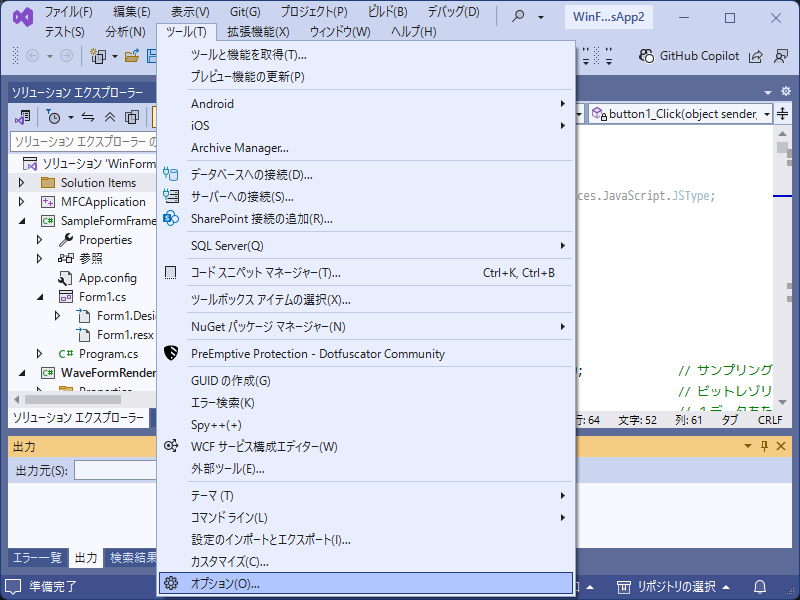Expand NuGet Package Manager submenu
The width and height of the screenshot is (800, 600).
(366, 327)
